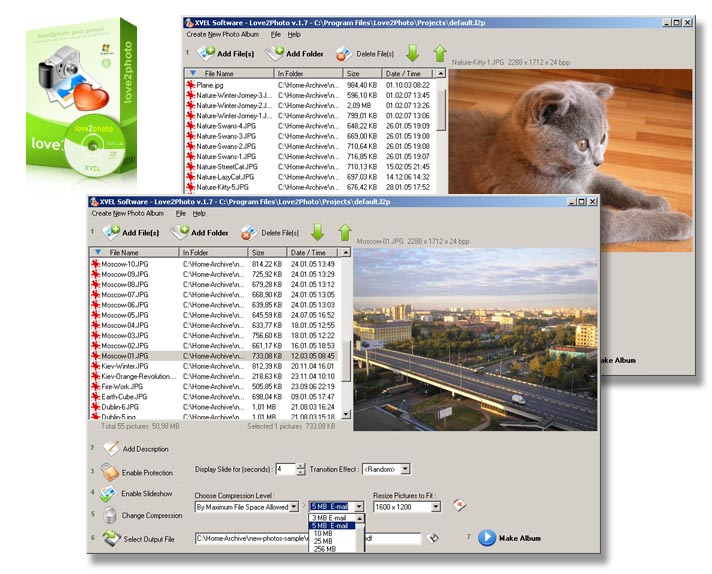The width and height of the screenshot is (712, 574).
Task: Click Delete File(s) in front window
Action: (270, 233)
